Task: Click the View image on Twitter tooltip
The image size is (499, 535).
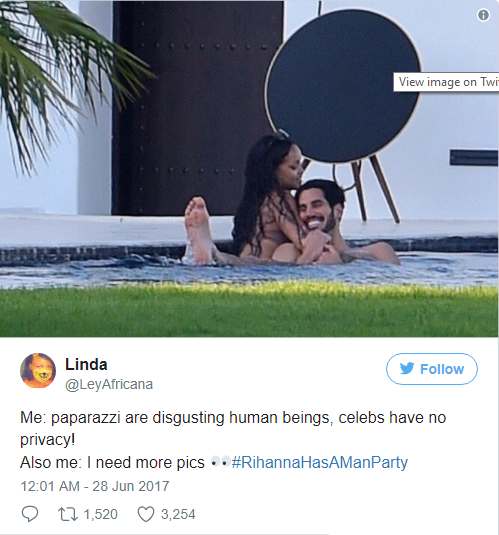Action: point(446,82)
